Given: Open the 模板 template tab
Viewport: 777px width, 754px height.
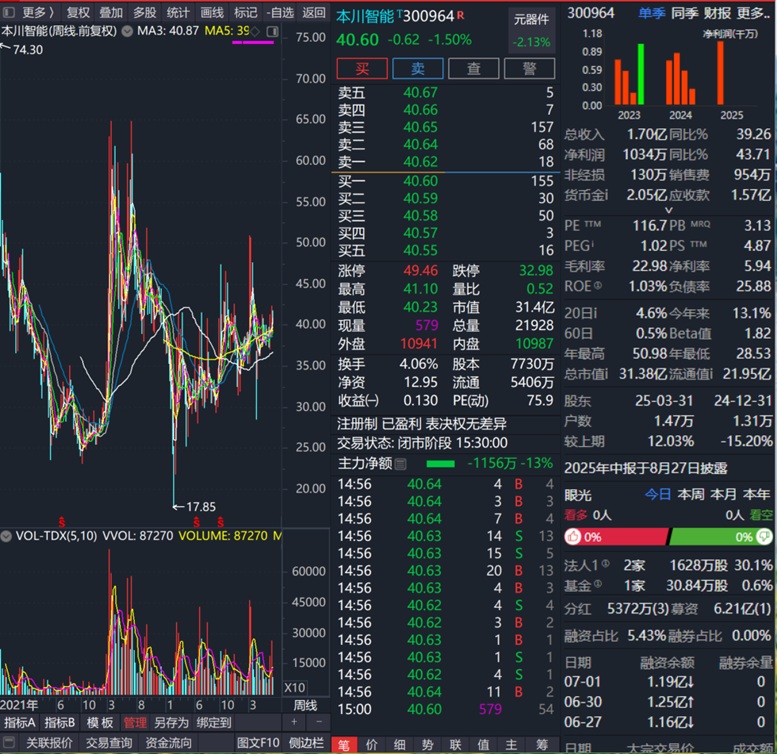Looking at the screenshot, I should pyautogui.click(x=100, y=723).
